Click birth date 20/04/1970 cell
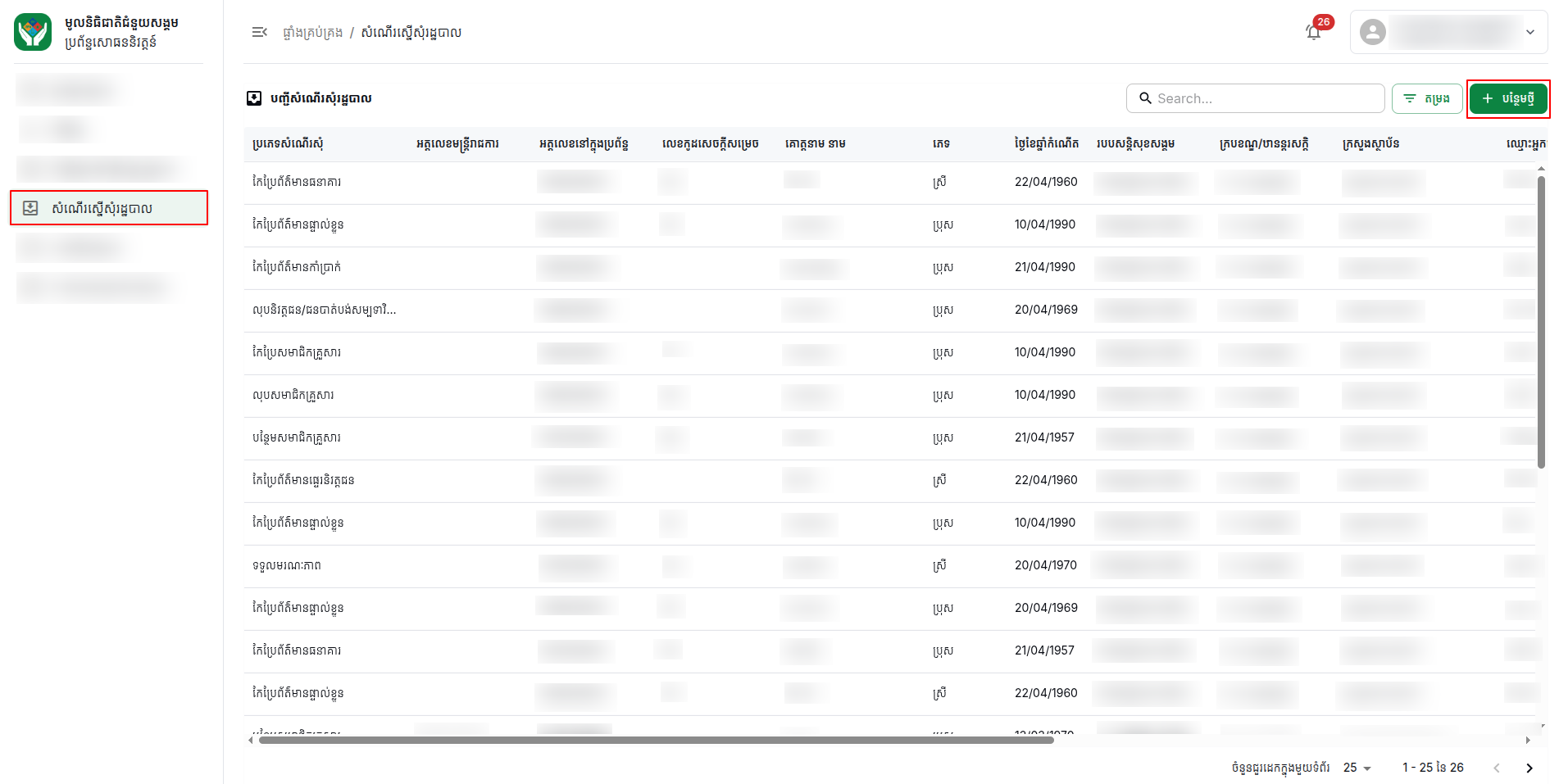The height and width of the screenshot is (784, 1559). (1046, 565)
